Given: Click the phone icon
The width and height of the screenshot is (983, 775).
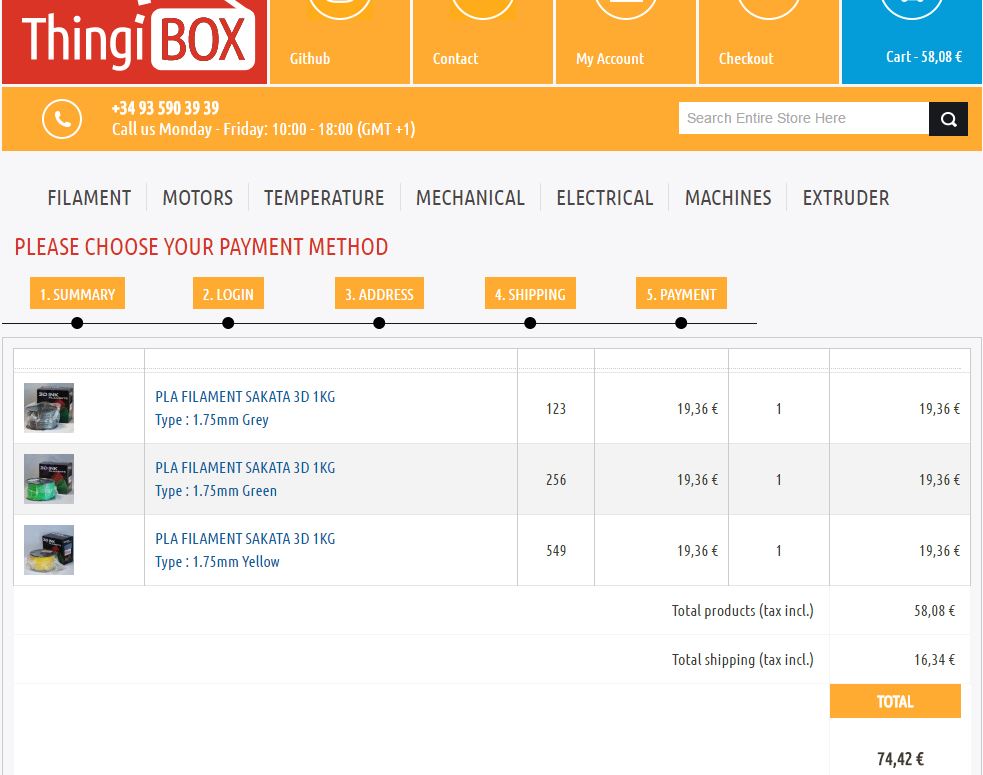Looking at the screenshot, I should point(62,119).
